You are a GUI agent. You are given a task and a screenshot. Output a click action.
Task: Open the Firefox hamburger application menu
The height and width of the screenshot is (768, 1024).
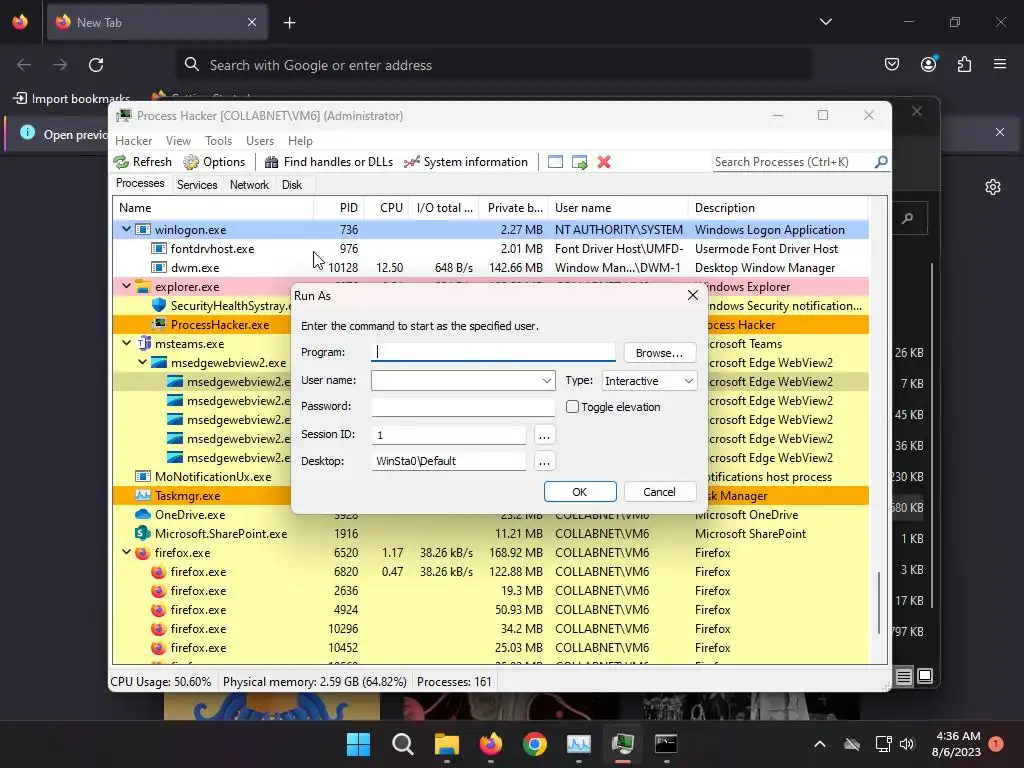[1000, 64]
